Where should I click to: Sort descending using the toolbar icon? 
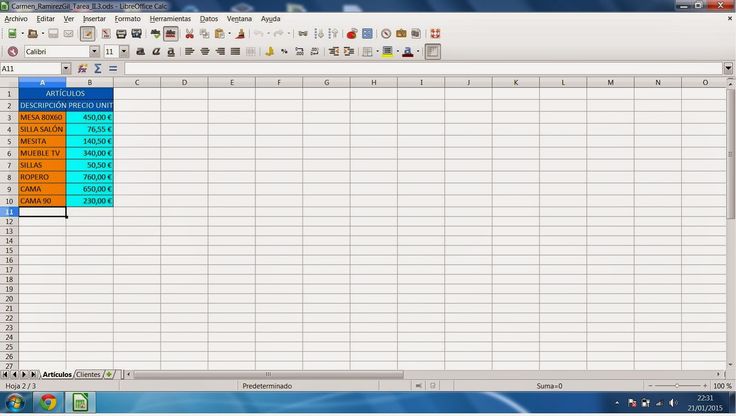333,33
